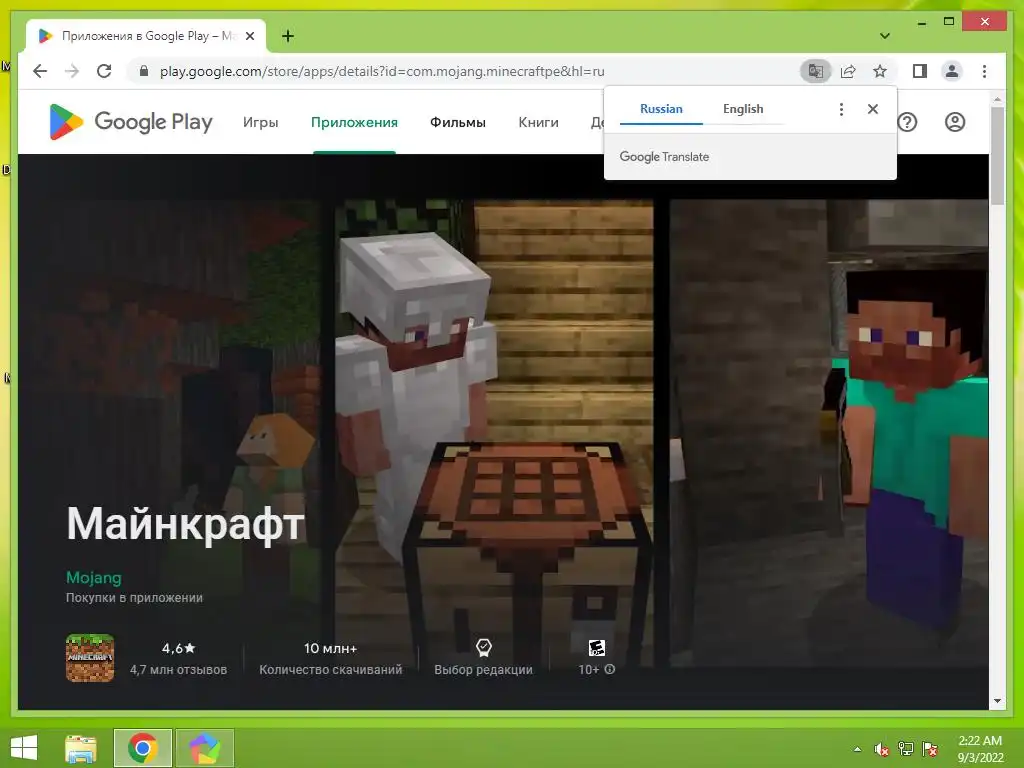Viewport: 1024px width, 768px height.
Task: Click the Покупки в приложении text
Action: [134, 598]
